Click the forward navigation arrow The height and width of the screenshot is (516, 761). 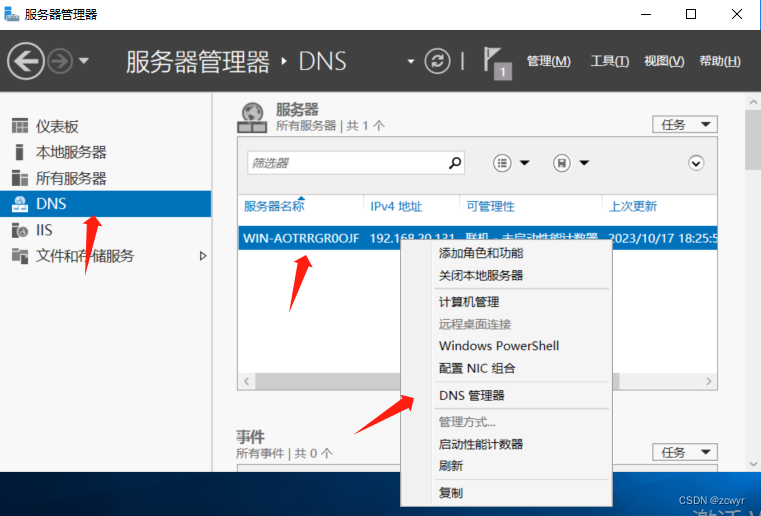click(60, 61)
